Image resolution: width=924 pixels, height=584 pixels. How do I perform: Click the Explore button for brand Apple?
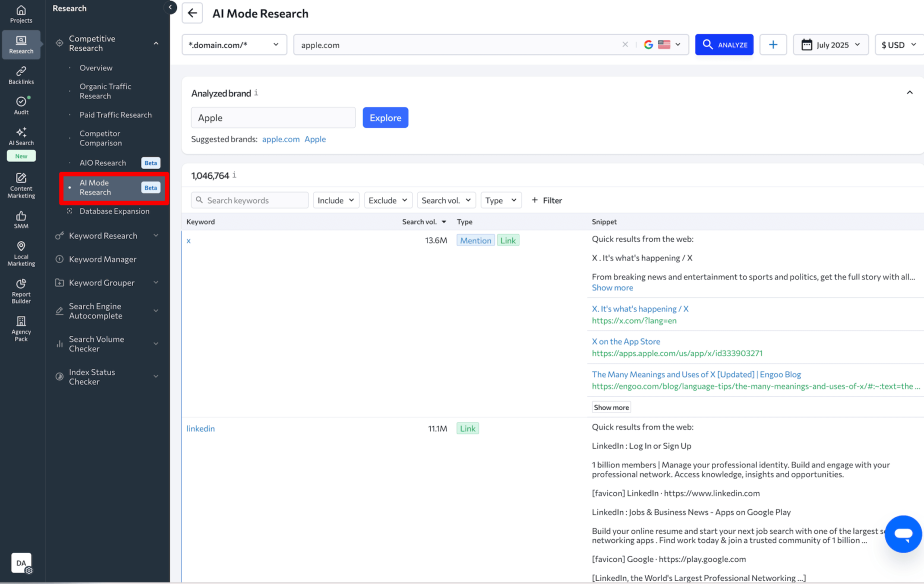click(x=385, y=118)
